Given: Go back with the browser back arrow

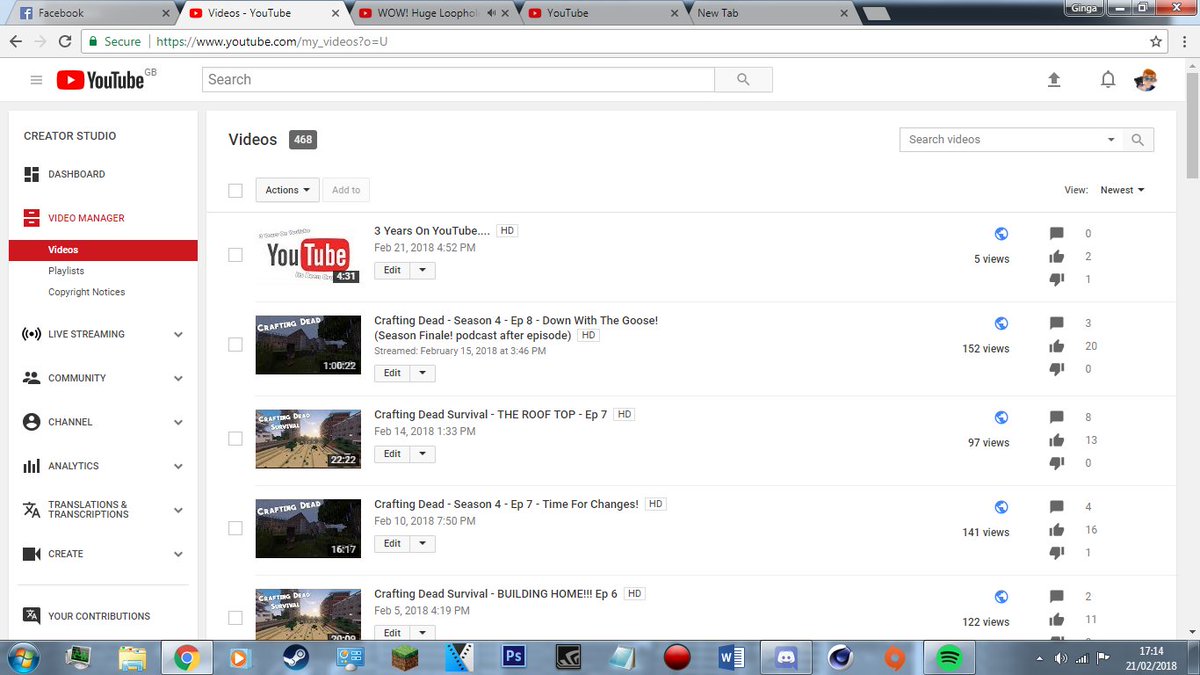Looking at the screenshot, I should pyautogui.click(x=15, y=42).
